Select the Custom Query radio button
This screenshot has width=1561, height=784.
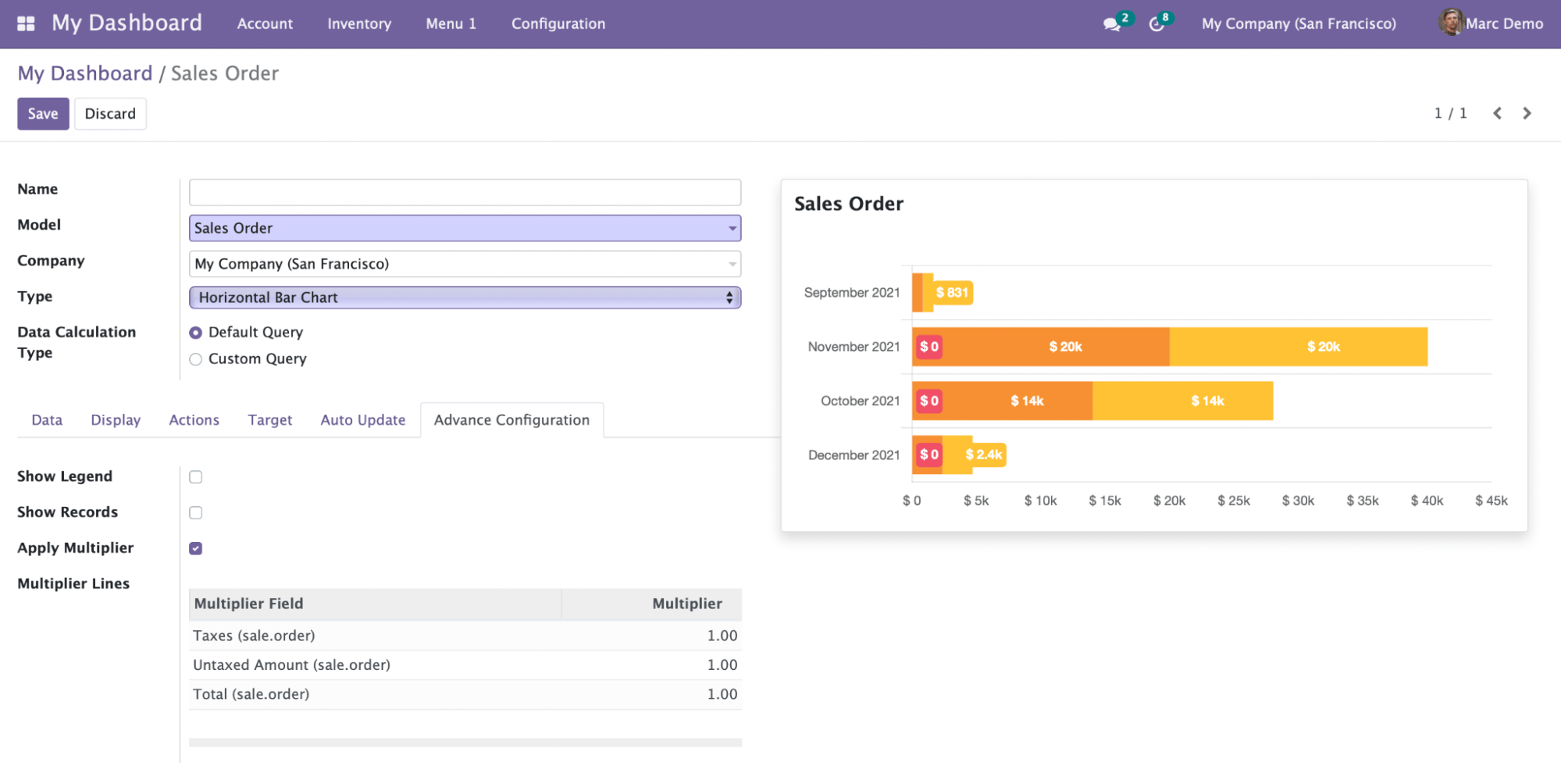(196, 359)
